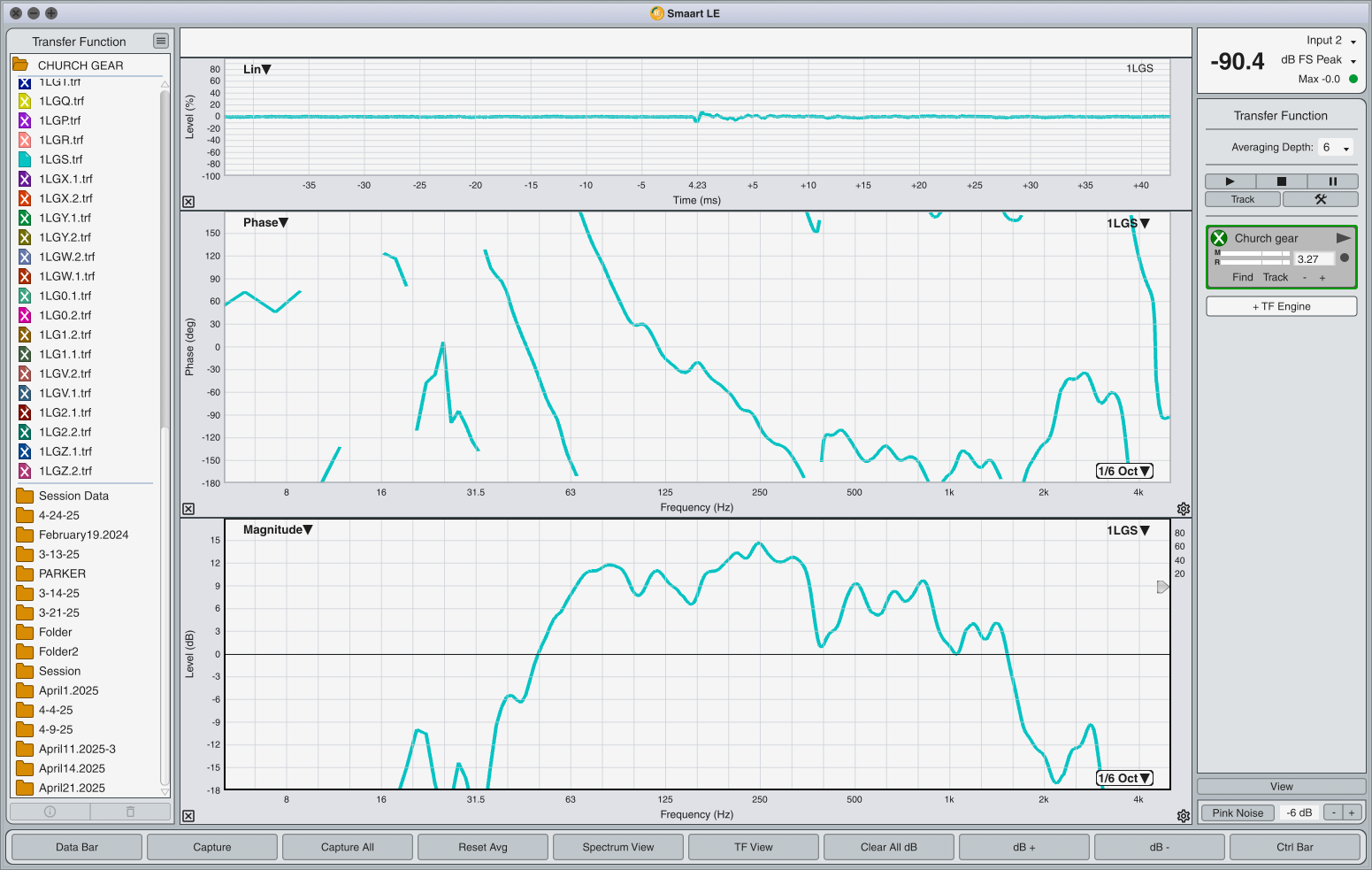Close the impulse response pane
1372x870 pixels.
click(x=188, y=202)
